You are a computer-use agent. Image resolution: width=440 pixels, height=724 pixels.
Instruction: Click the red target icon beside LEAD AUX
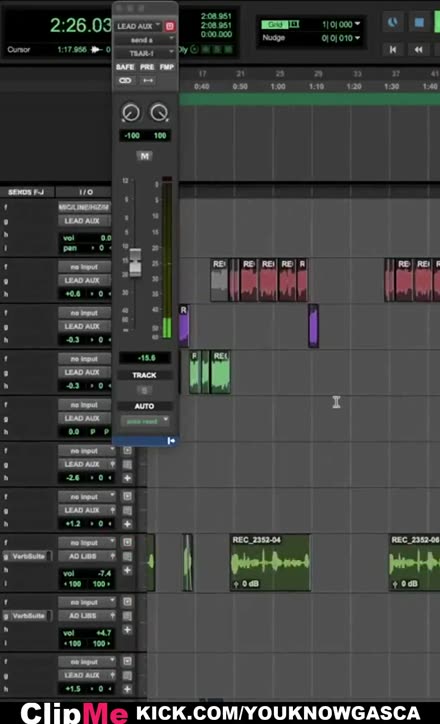[169, 26]
